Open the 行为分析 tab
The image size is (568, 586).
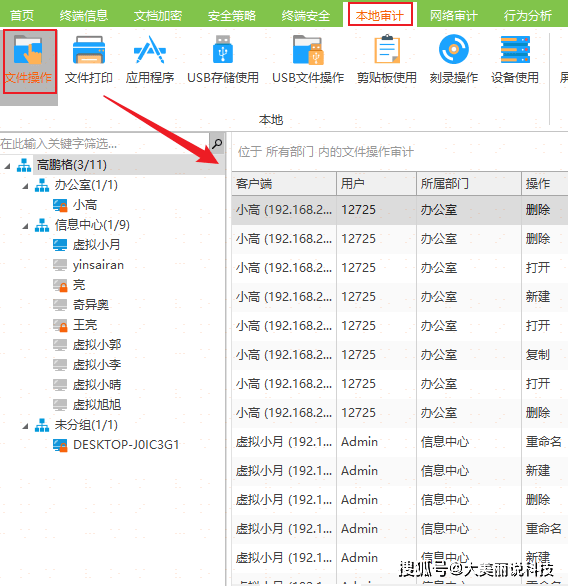[528, 16]
